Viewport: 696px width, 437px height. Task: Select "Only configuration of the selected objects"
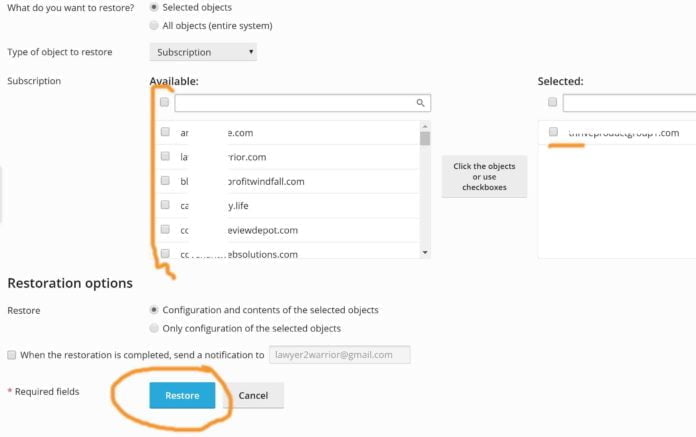(x=154, y=328)
